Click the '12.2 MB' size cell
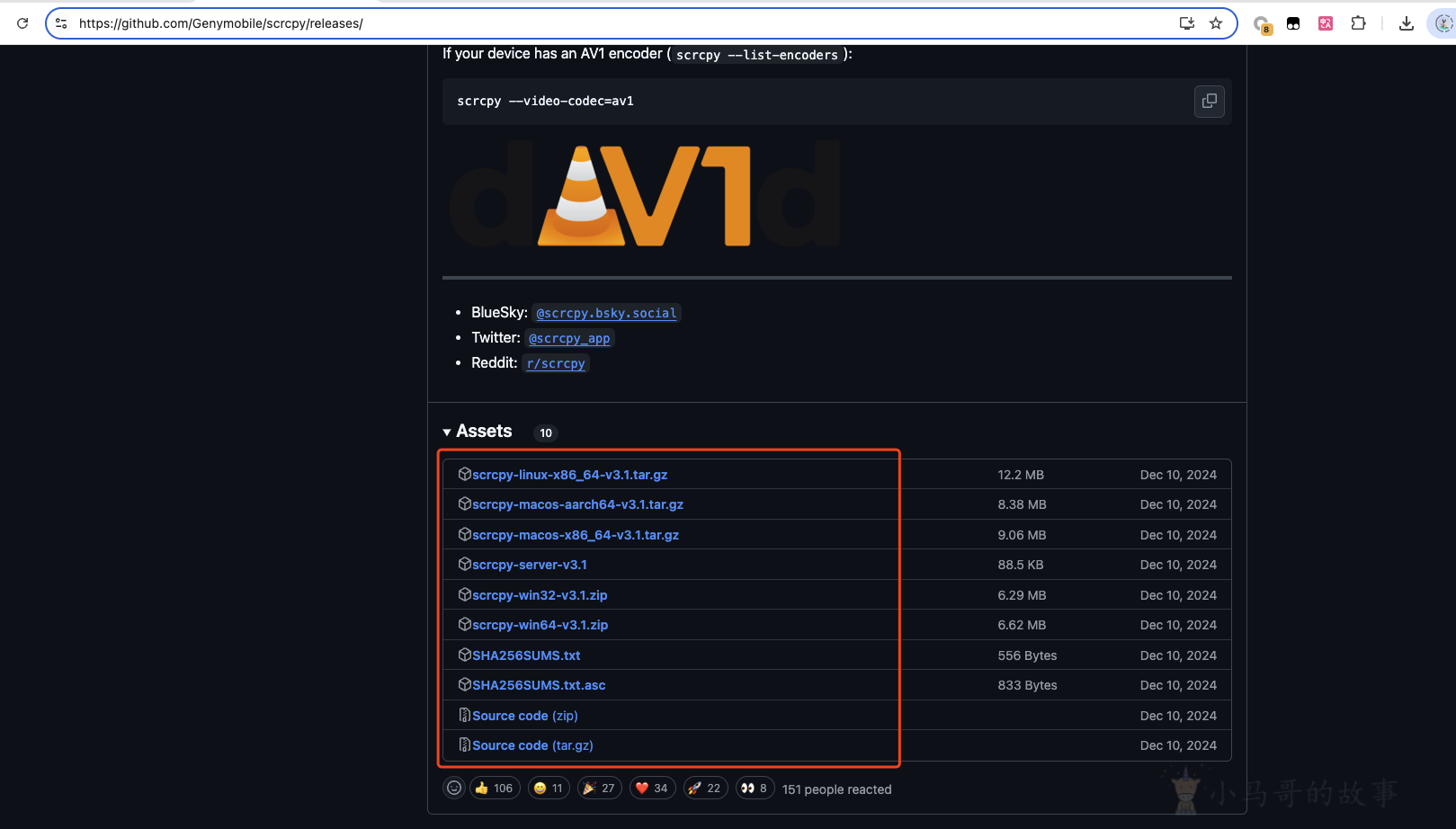Image resolution: width=1456 pixels, height=829 pixels. 1021,475
